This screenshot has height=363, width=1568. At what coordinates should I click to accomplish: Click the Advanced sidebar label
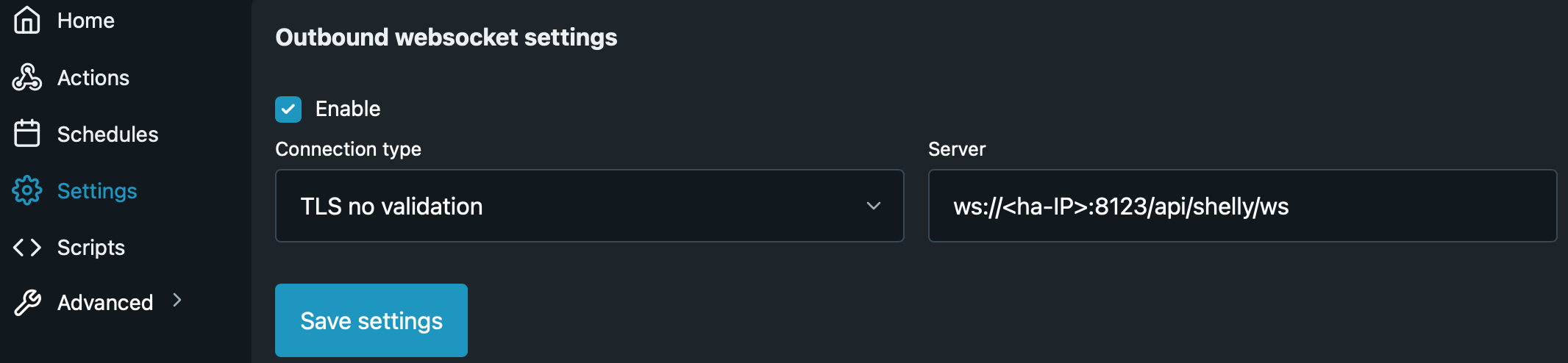coord(105,303)
